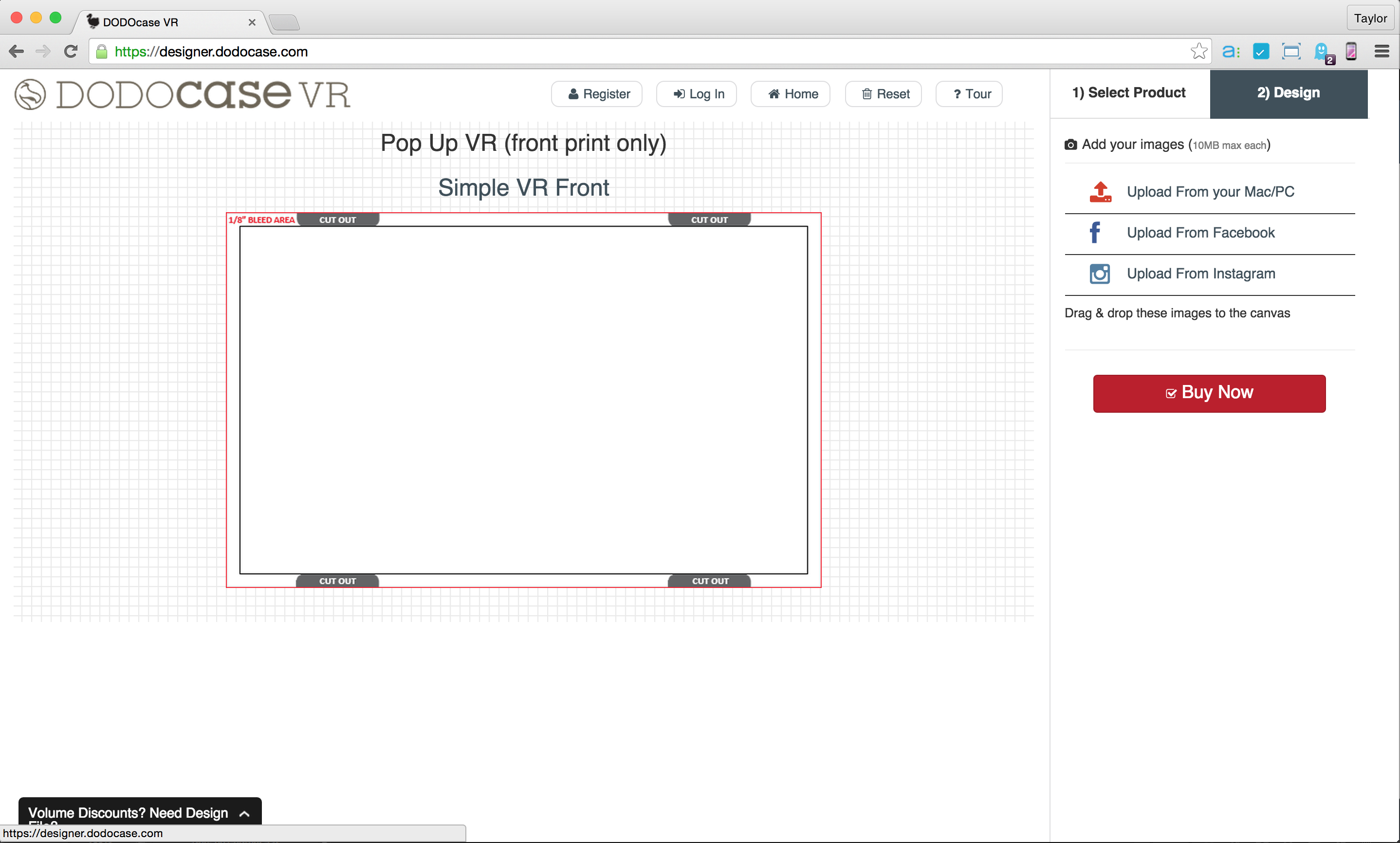Click the white design canvas area
Screen dimensions: 1400x843
(x=523, y=399)
